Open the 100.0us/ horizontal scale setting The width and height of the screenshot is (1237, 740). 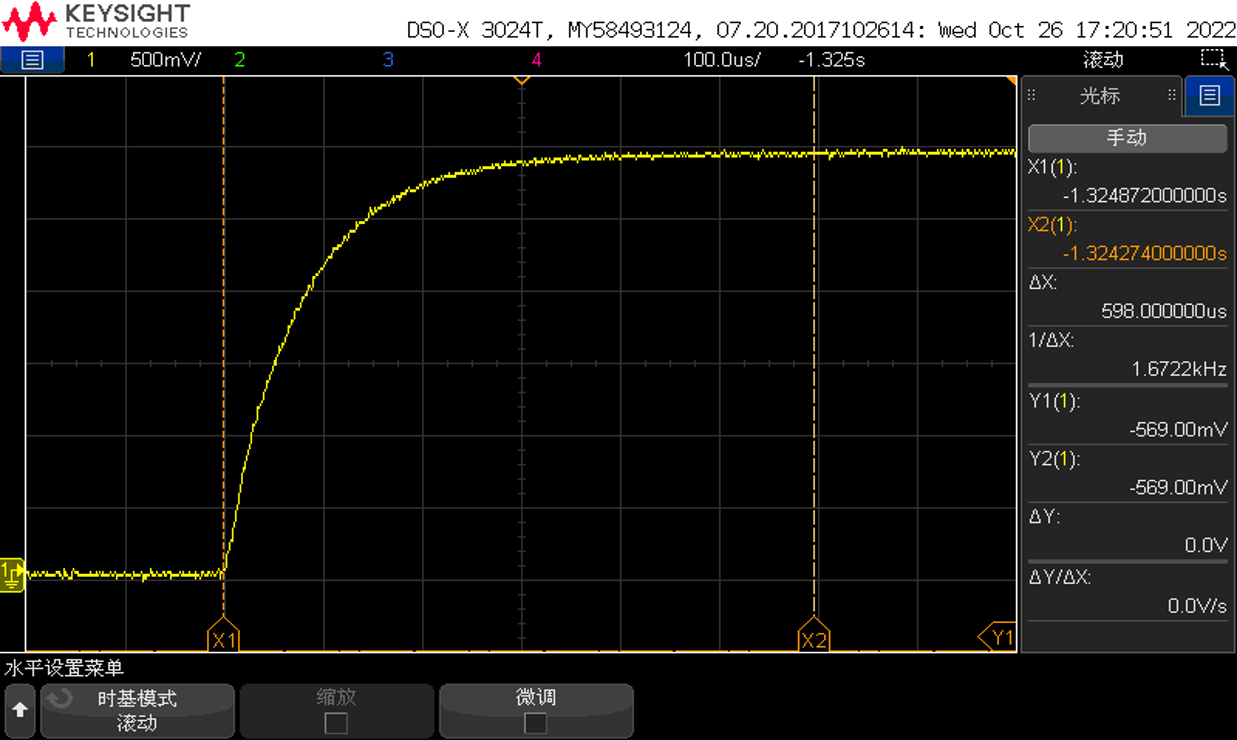tap(721, 60)
